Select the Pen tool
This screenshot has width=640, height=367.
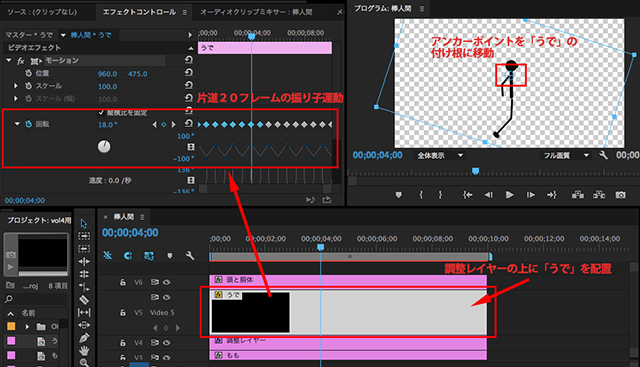click(84, 338)
